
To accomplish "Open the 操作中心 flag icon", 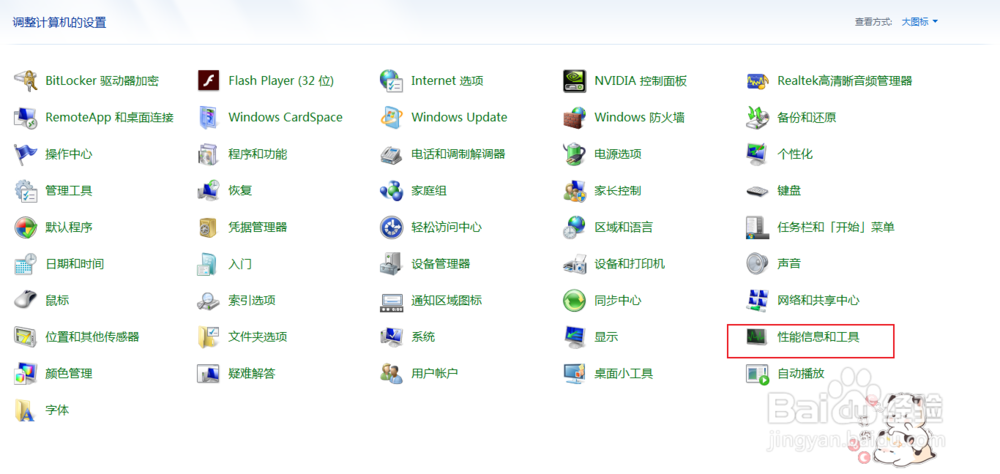I will coord(26,154).
